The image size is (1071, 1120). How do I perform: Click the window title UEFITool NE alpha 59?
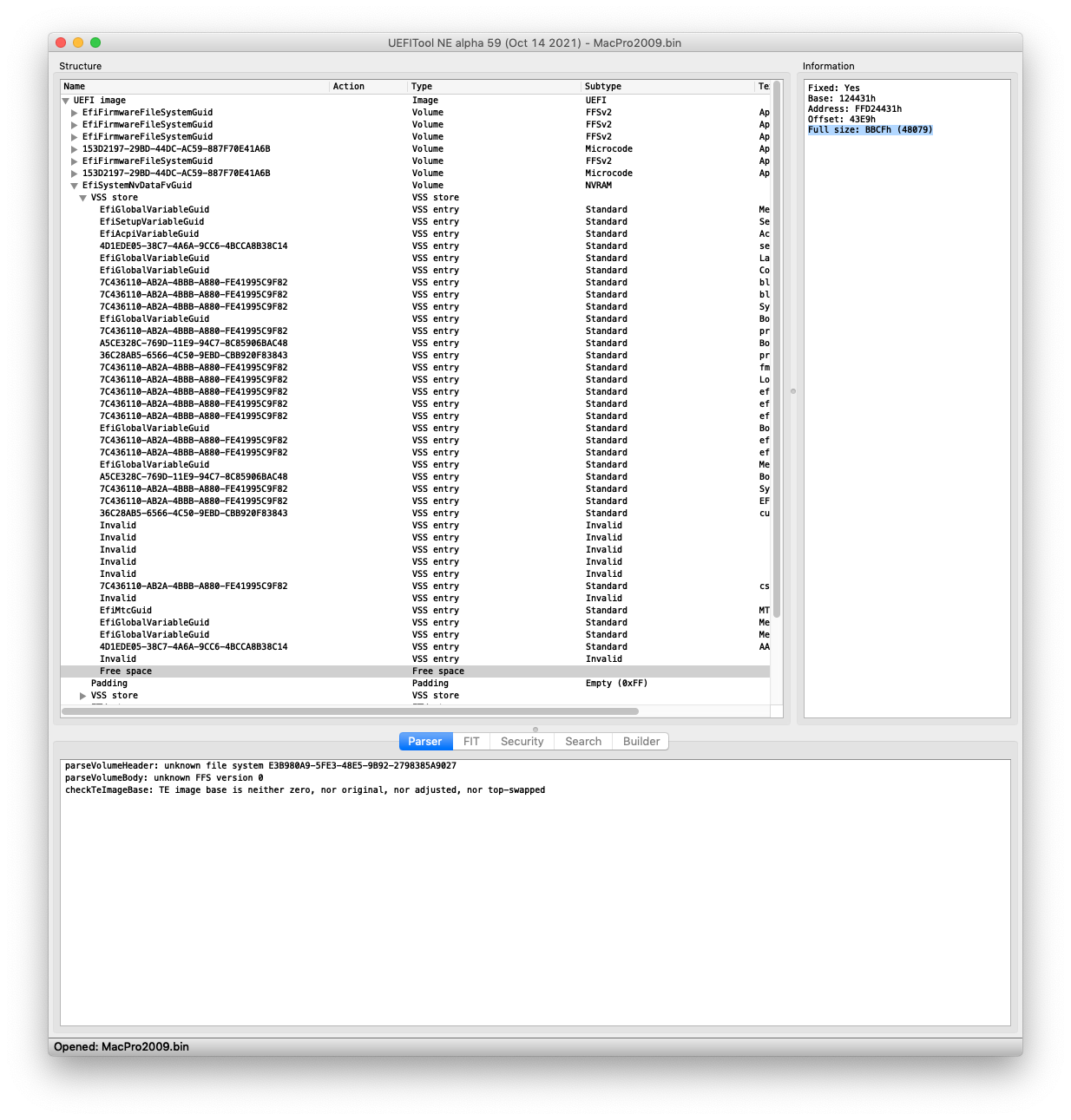(x=535, y=43)
